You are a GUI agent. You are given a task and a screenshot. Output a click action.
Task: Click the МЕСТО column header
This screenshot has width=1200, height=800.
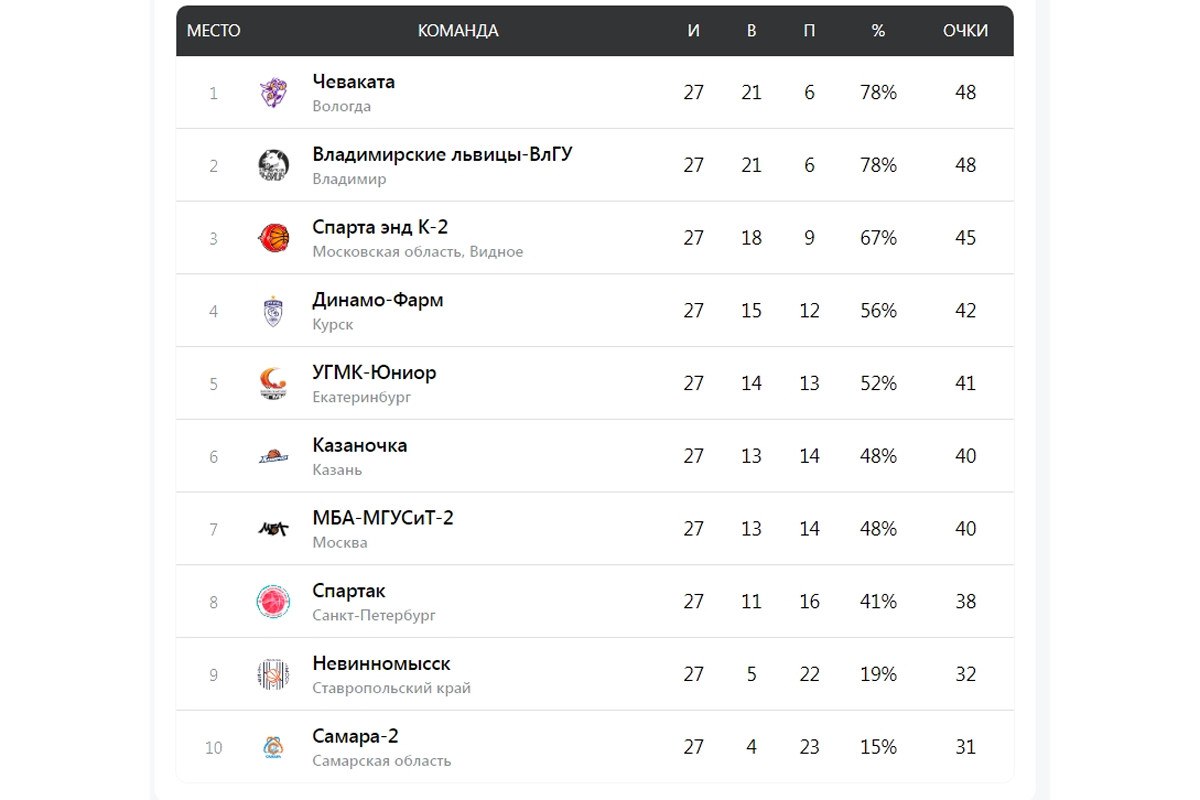pyautogui.click(x=214, y=31)
